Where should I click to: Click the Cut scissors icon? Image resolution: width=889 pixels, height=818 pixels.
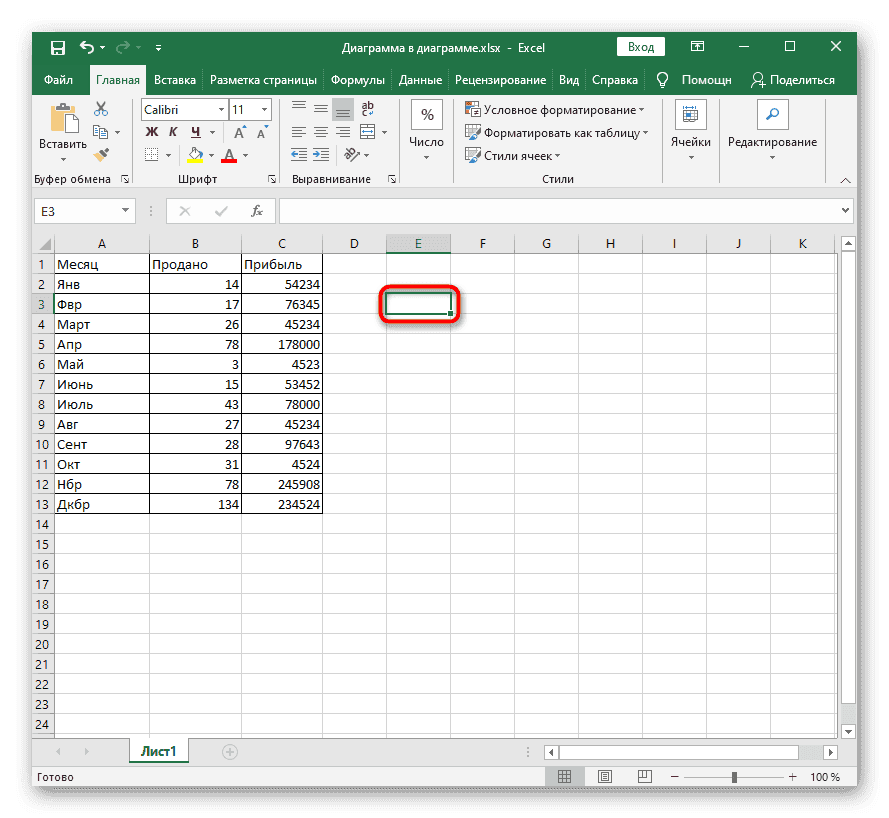[101, 109]
